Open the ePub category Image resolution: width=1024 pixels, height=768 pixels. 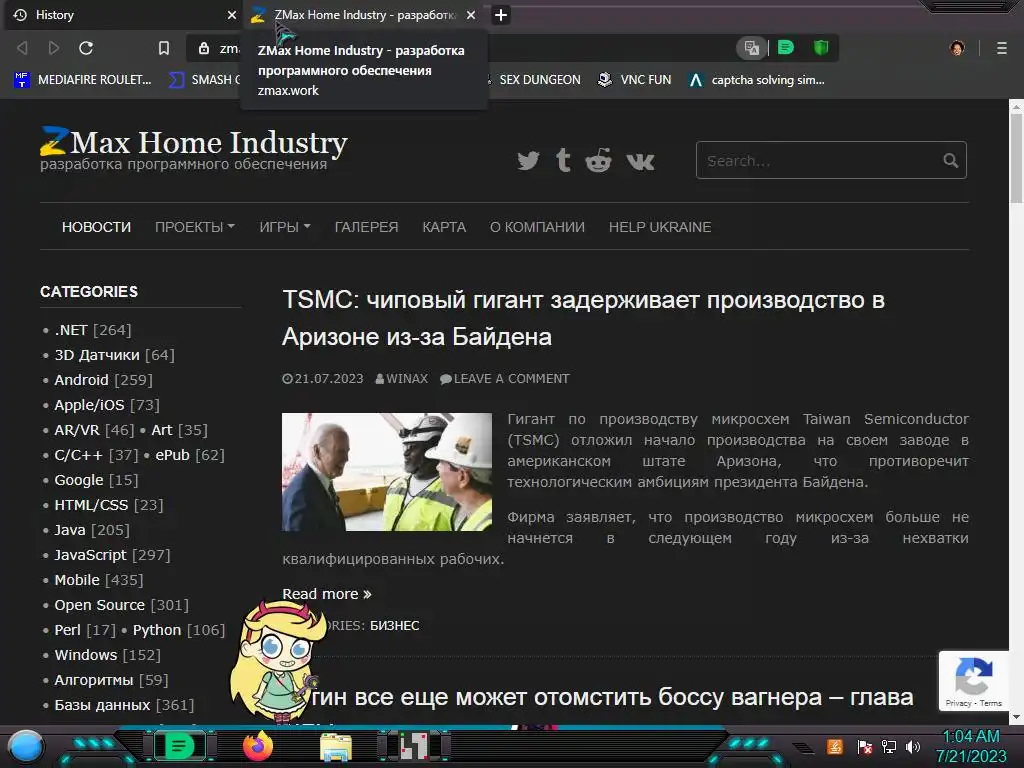[x=172, y=455]
